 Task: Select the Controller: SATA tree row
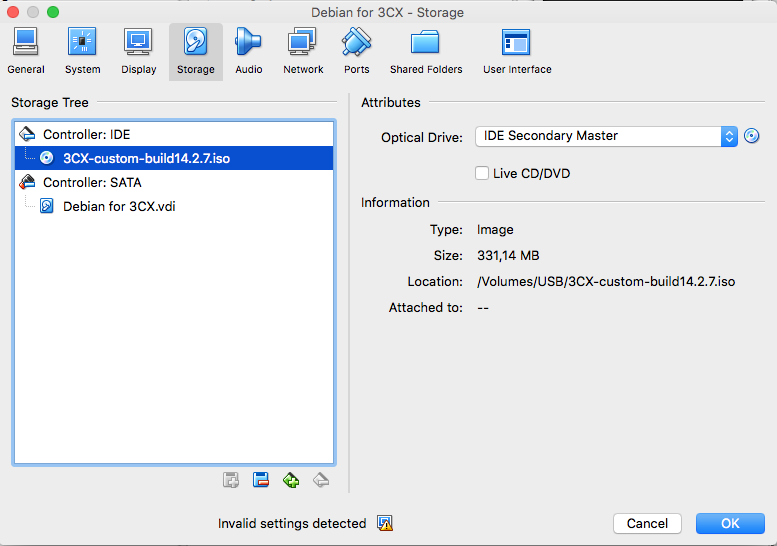[x=174, y=182]
